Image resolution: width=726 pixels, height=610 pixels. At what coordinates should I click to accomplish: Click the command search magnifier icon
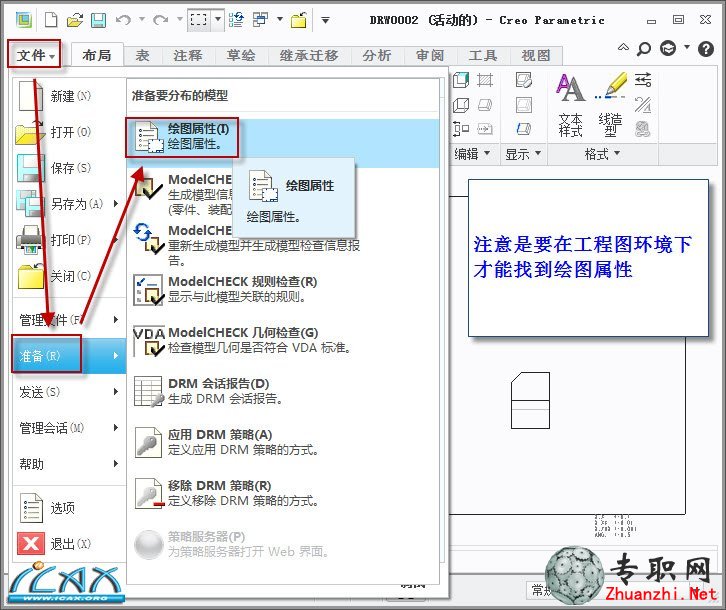click(644, 48)
